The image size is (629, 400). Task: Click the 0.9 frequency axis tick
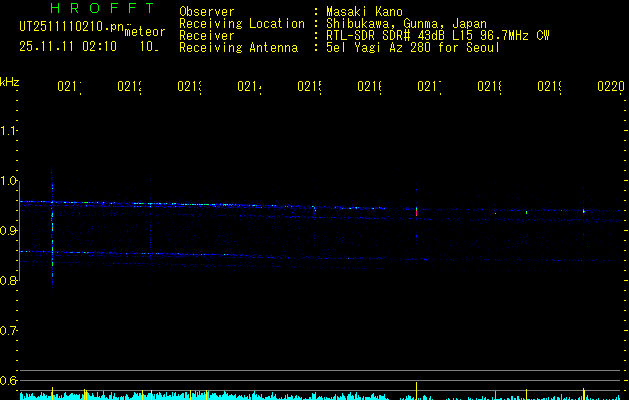[9, 231]
